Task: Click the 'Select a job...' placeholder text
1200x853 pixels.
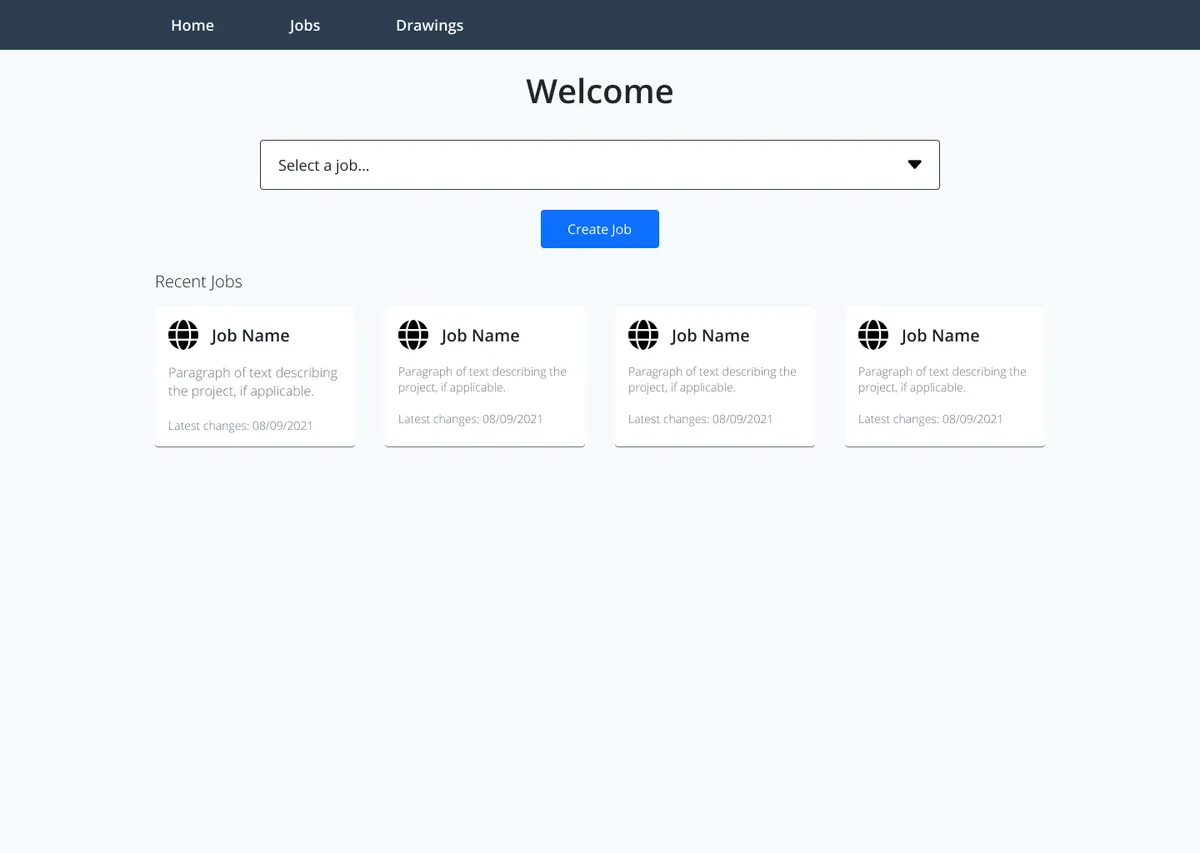Action: 324,166
